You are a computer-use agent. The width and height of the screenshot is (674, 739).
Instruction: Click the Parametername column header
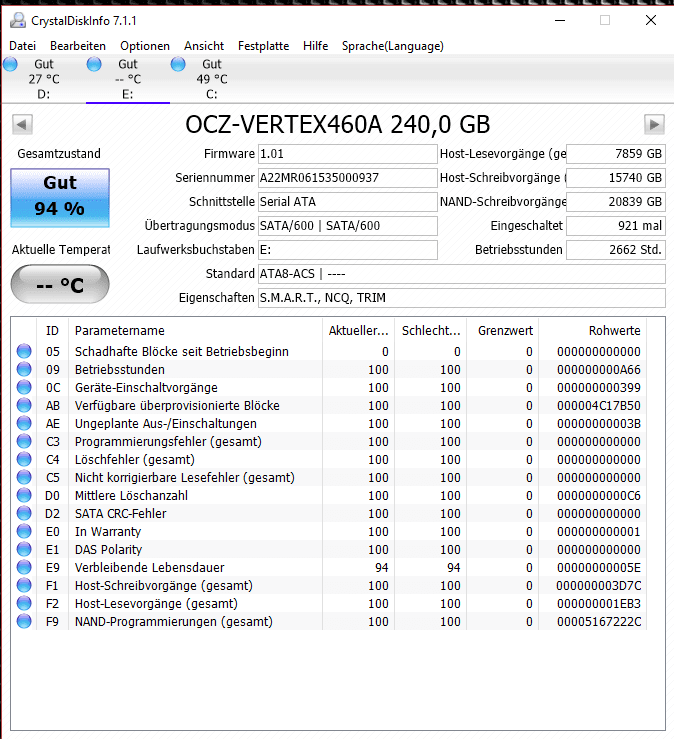click(196, 330)
